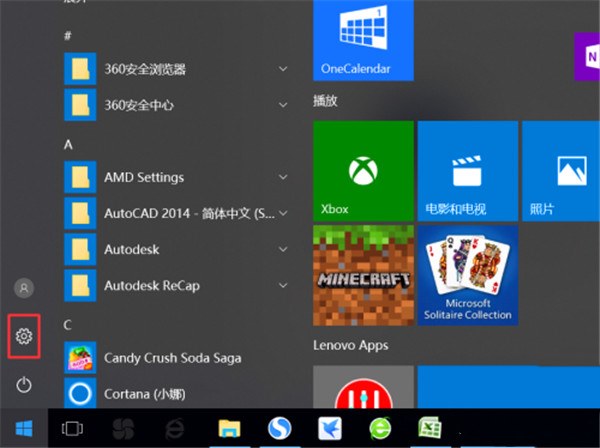Click the Autodesk ReCap folder icon

click(80, 285)
